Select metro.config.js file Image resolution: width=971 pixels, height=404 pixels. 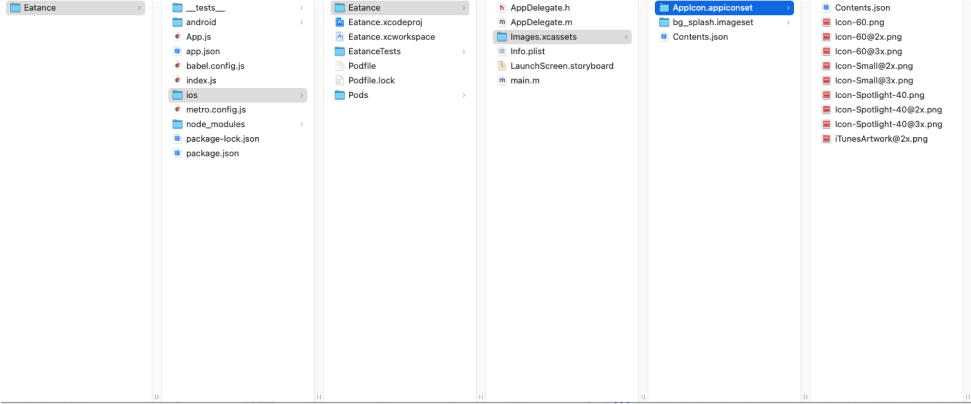(215, 110)
